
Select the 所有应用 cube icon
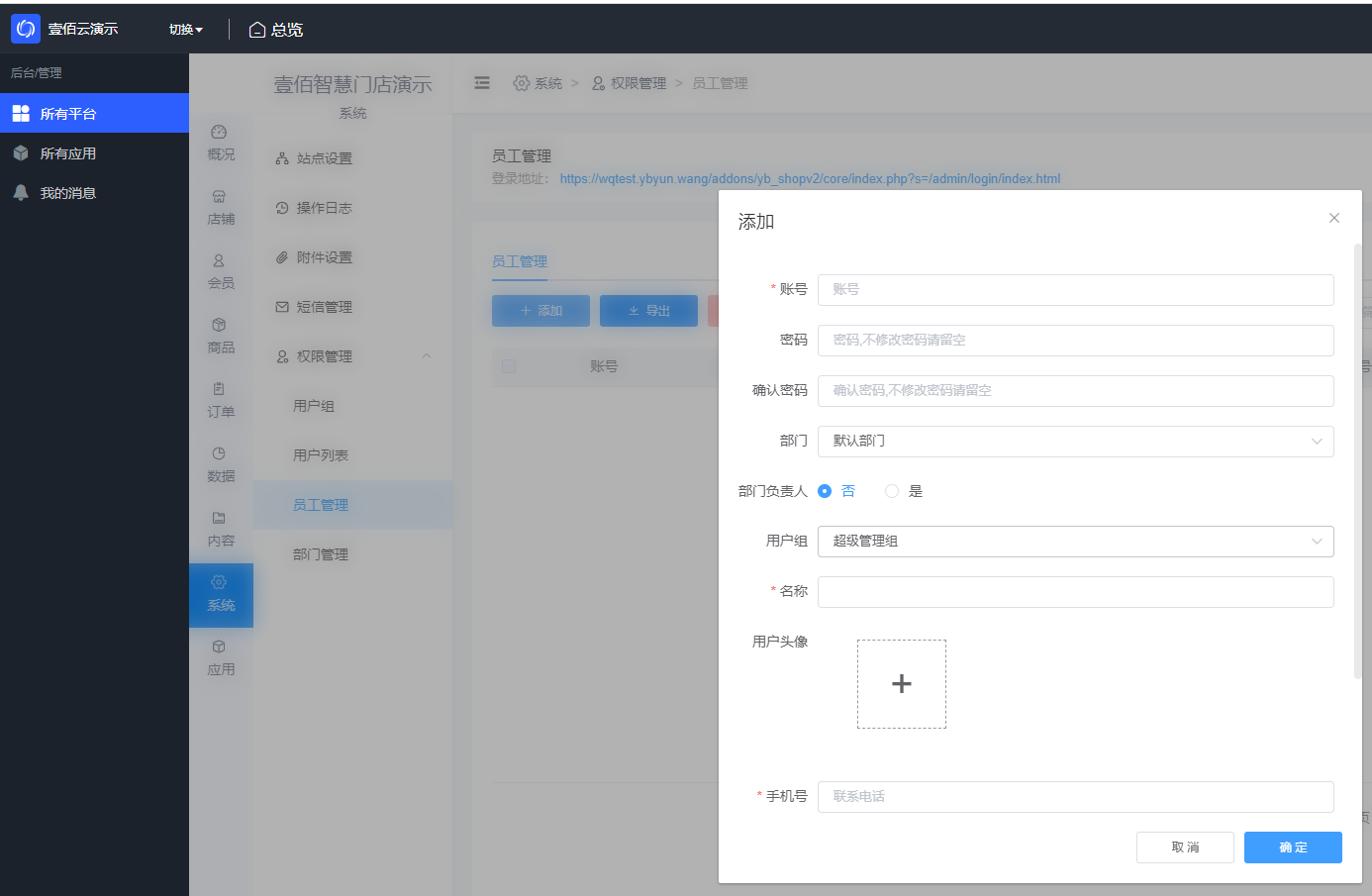21,153
